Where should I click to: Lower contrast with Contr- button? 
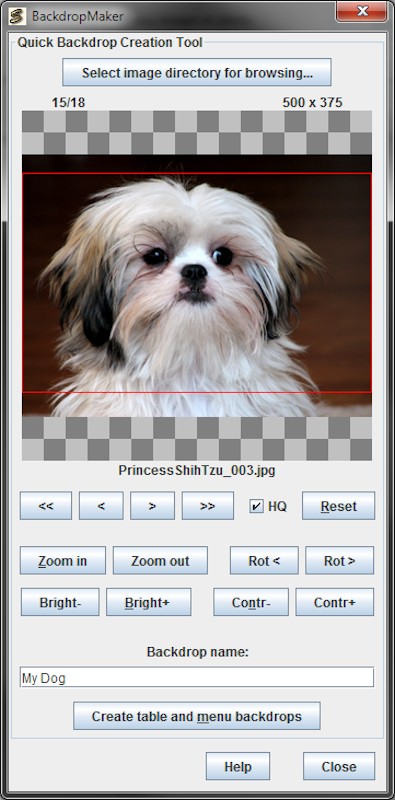251,602
